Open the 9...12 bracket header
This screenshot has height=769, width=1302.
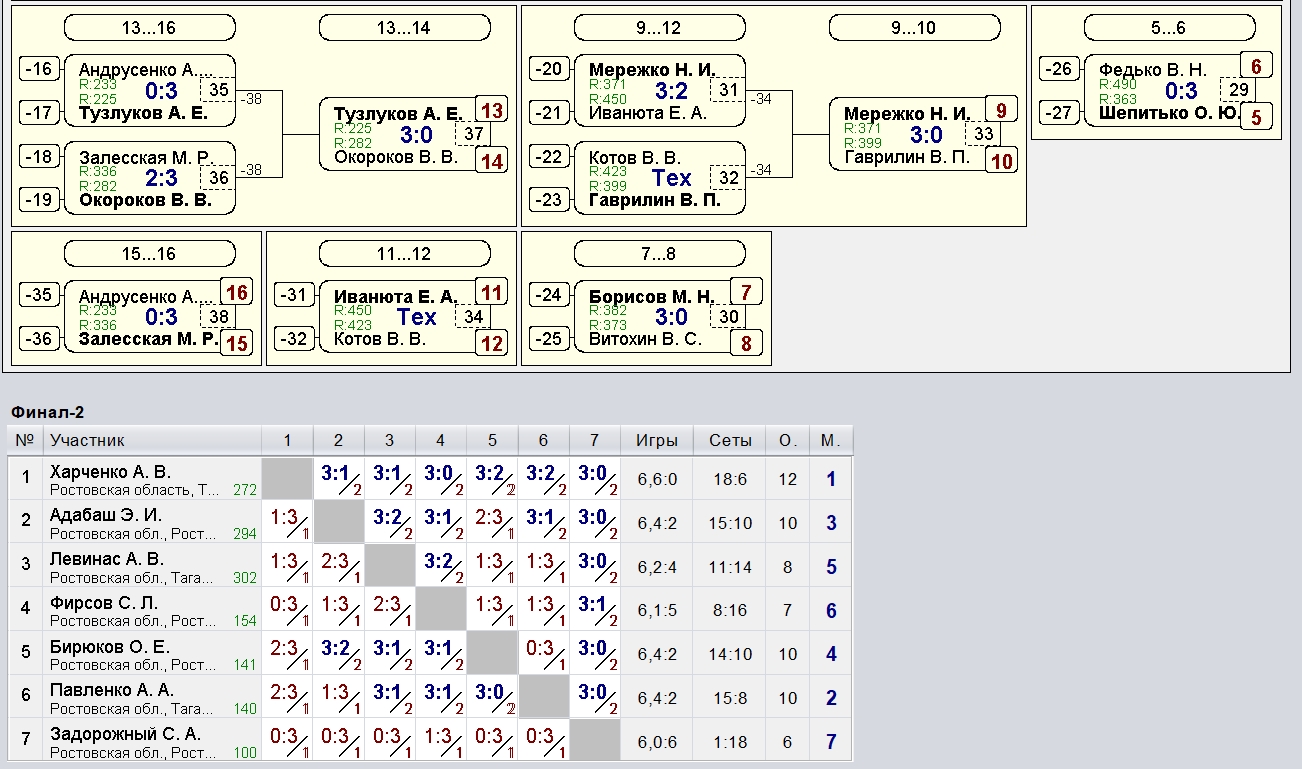tap(660, 28)
